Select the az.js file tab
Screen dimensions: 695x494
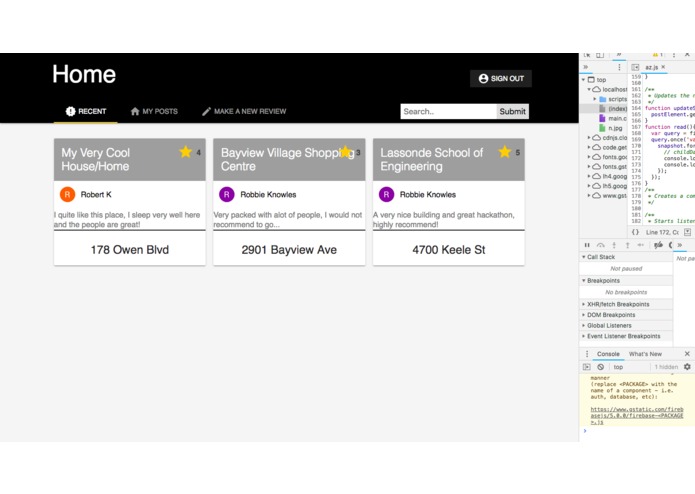click(x=651, y=67)
